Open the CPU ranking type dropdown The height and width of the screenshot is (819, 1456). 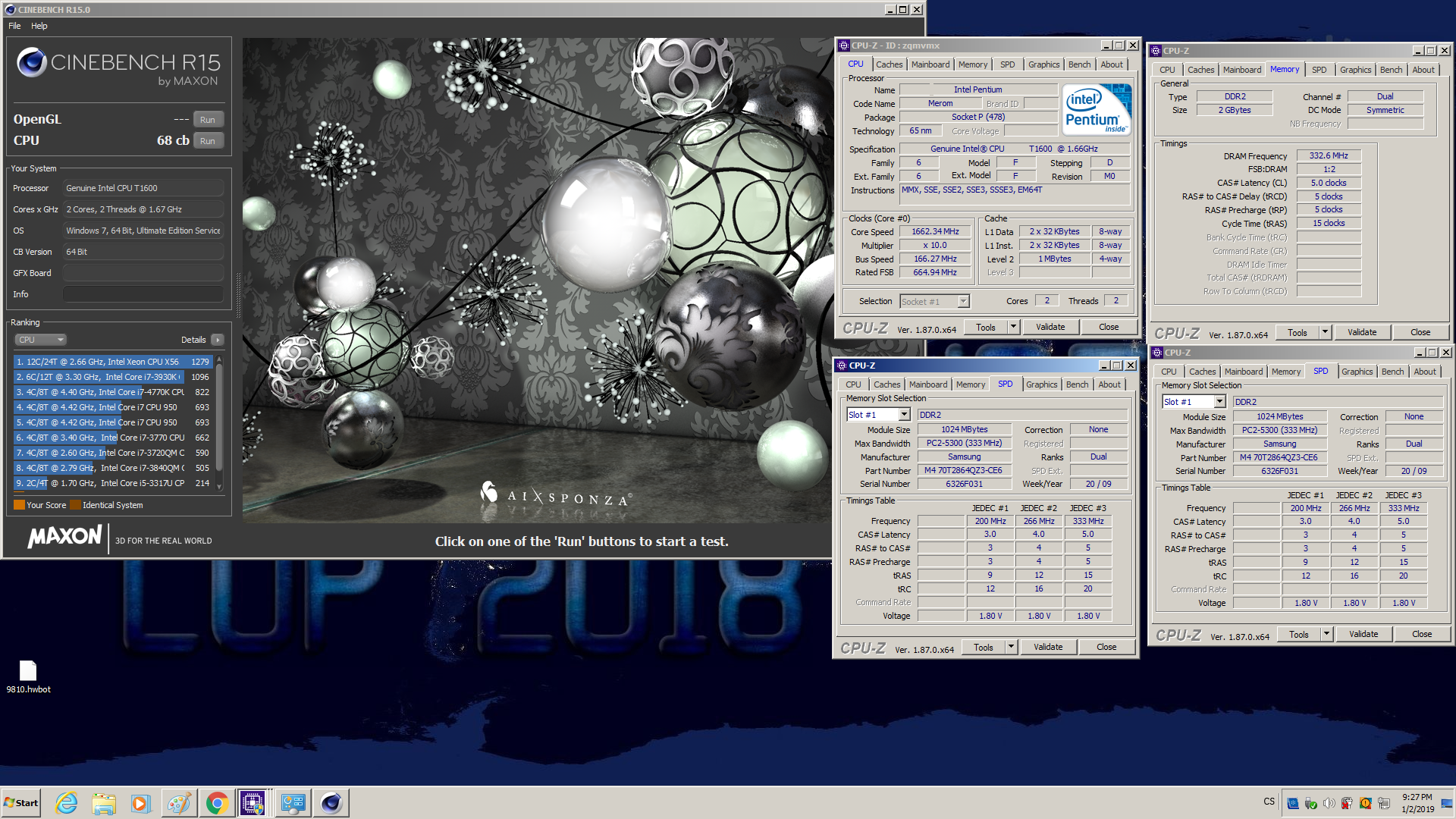pos(40,340)
